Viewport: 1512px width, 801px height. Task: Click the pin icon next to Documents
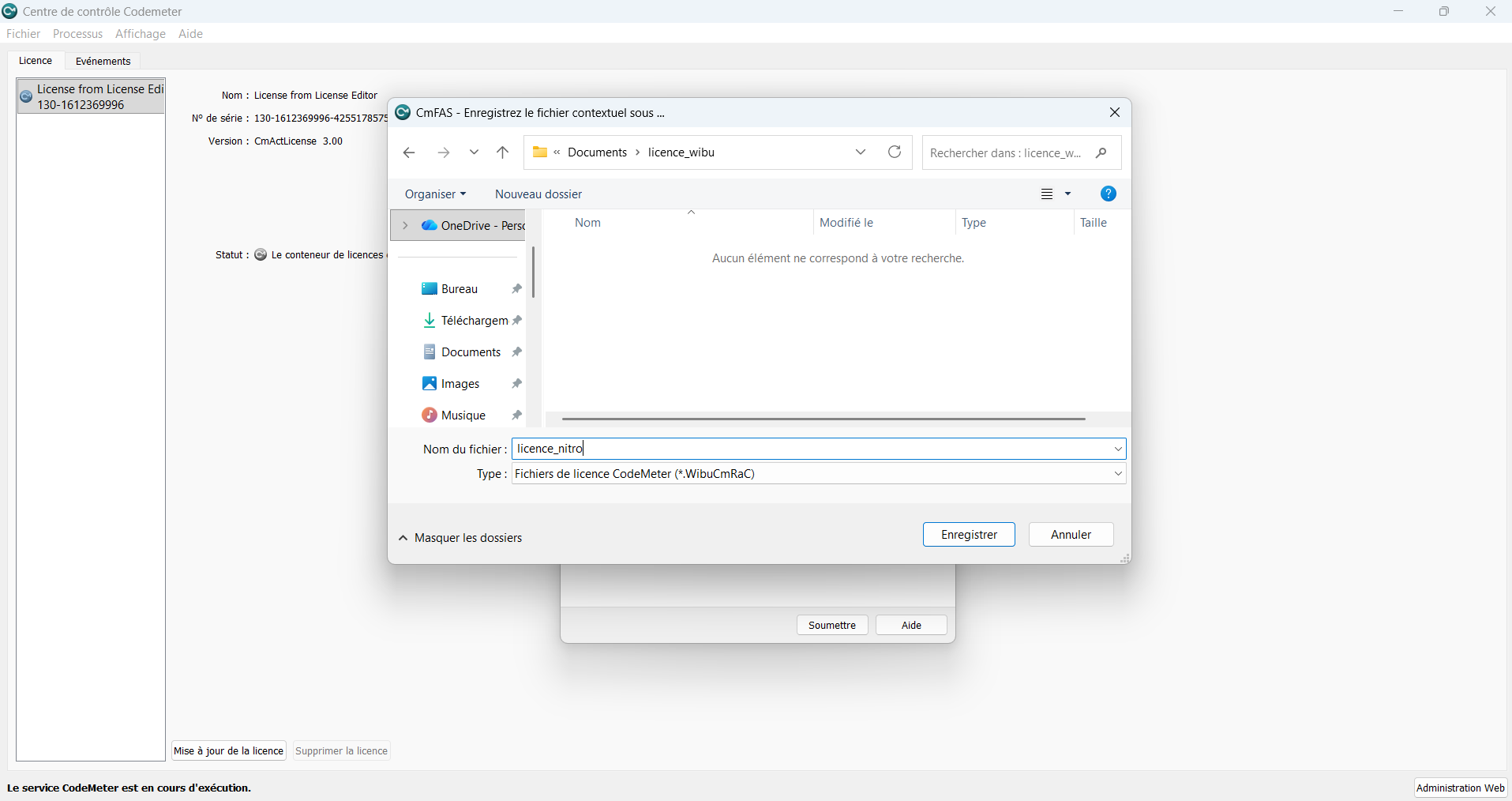click(x=516, y=352)
